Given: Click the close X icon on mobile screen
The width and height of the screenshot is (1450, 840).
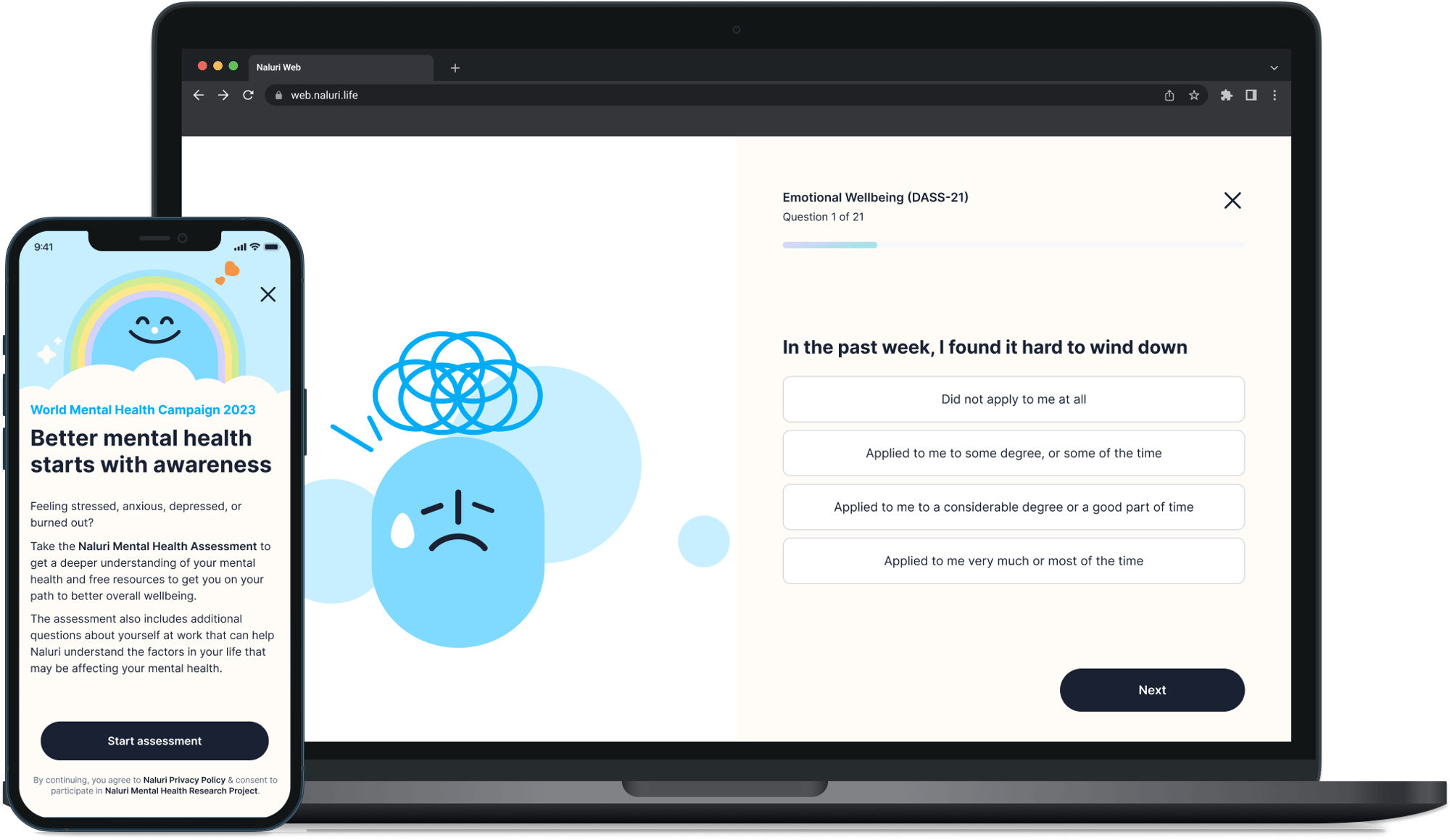Looking at the screenshot, I should tap(269, 294).
